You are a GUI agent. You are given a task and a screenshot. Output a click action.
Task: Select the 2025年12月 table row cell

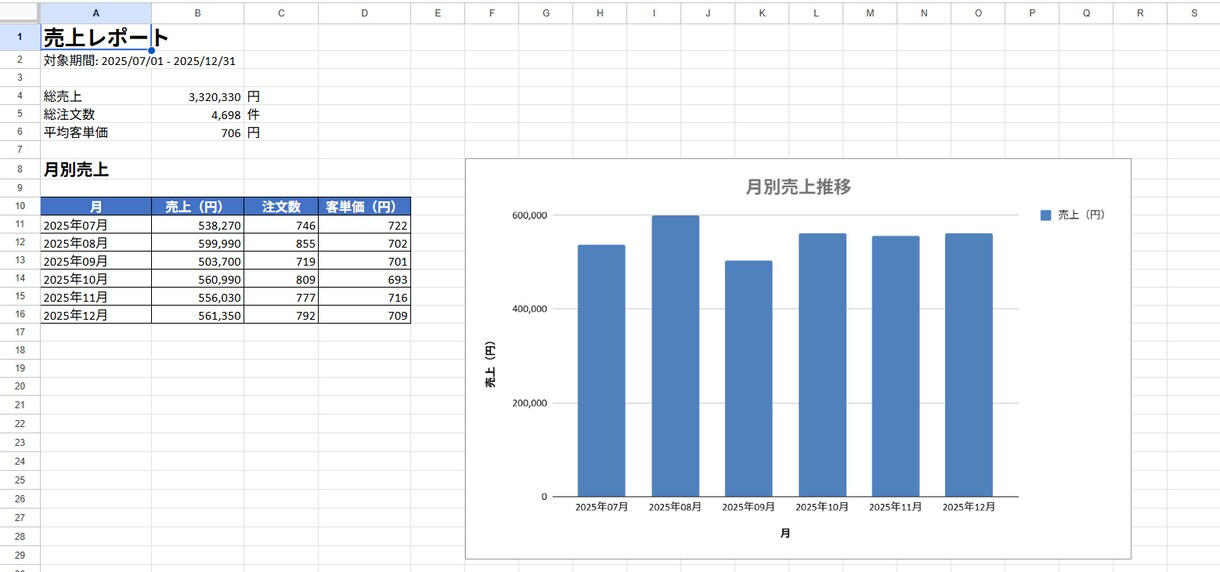[96, 316]
